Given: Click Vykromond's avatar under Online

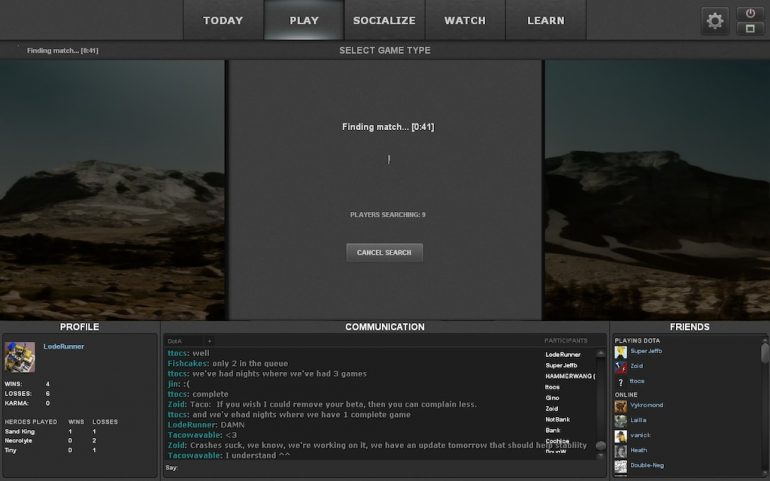Looking at the screenshot, I should coord(621,405).
